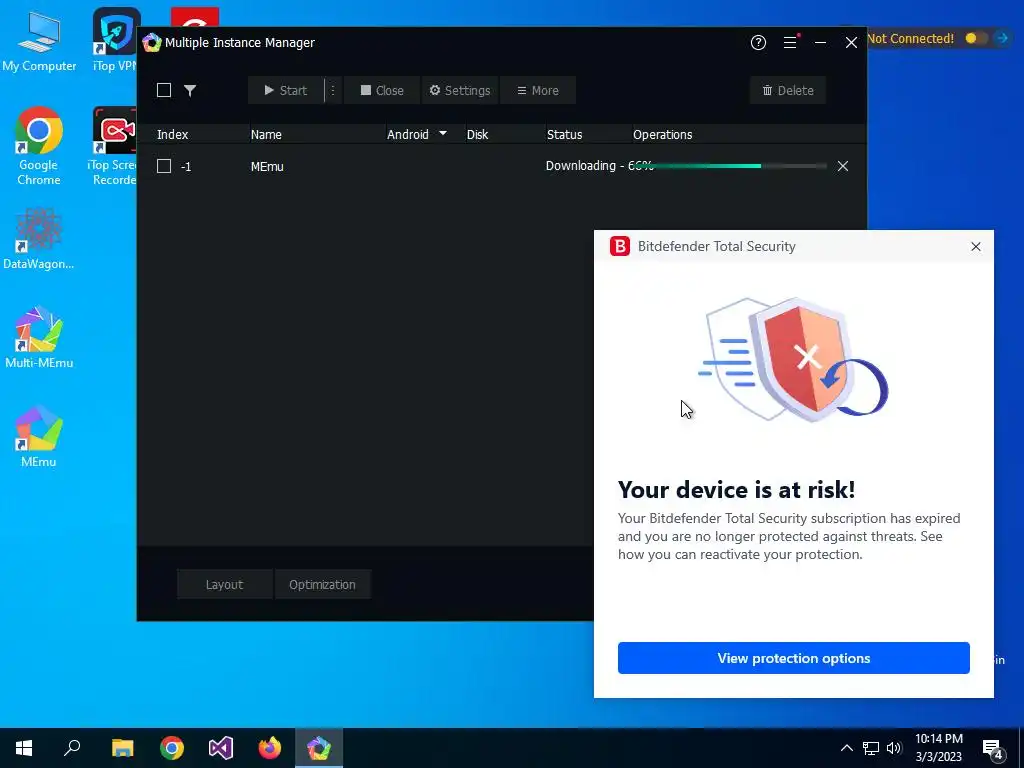Screen dimensions: 1024x768
Task: Open instance Settings from toolbar
Action: click(x=460, y=90)
